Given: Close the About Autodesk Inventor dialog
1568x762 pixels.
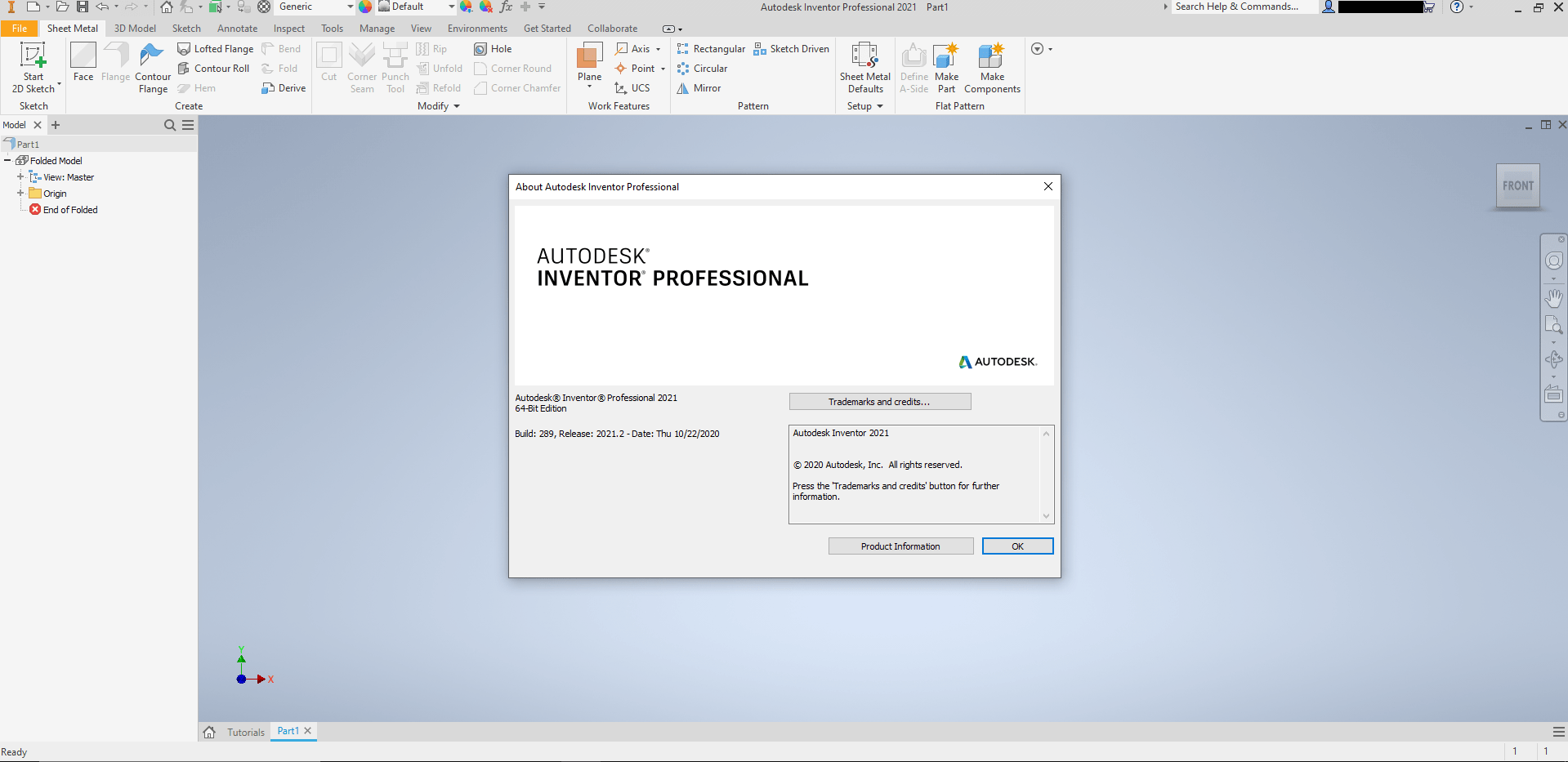Looking at the screenshot, I should point(1048,186).
